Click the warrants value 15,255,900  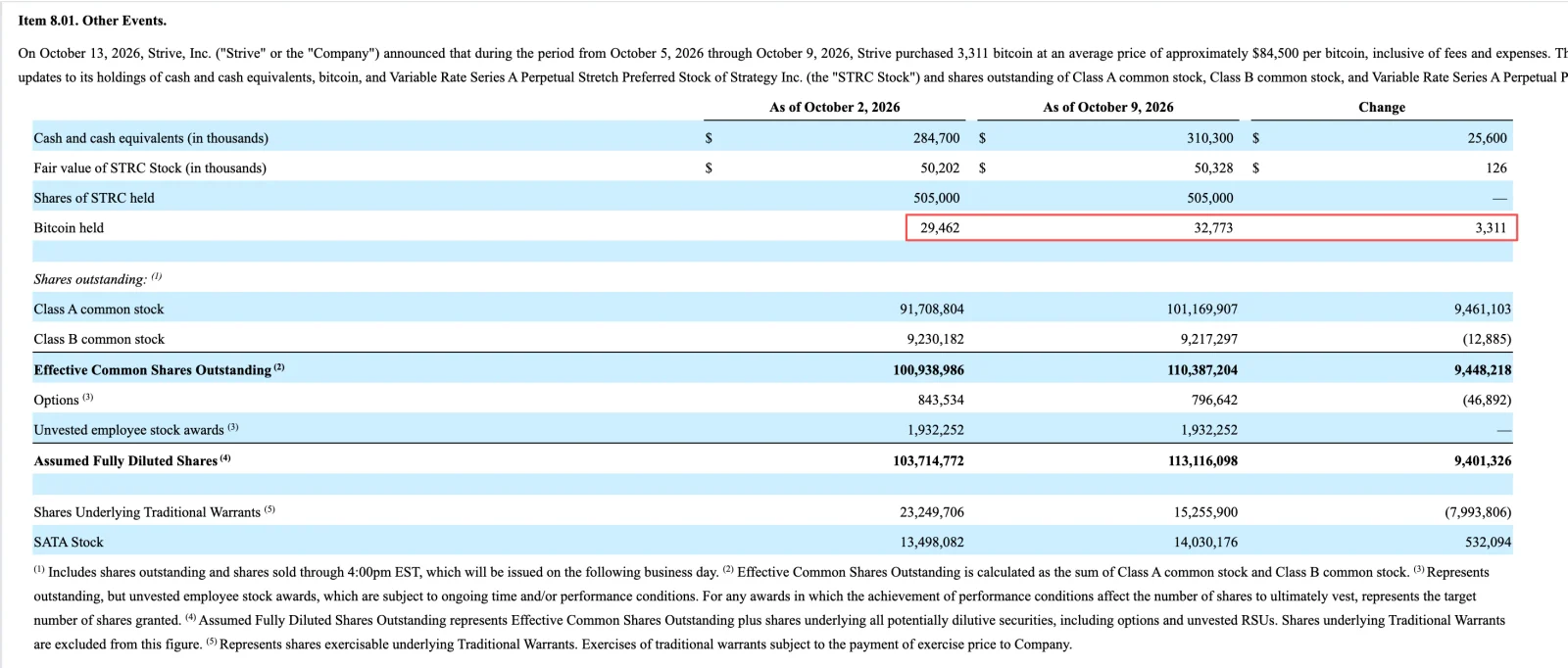pos(1205,511)
